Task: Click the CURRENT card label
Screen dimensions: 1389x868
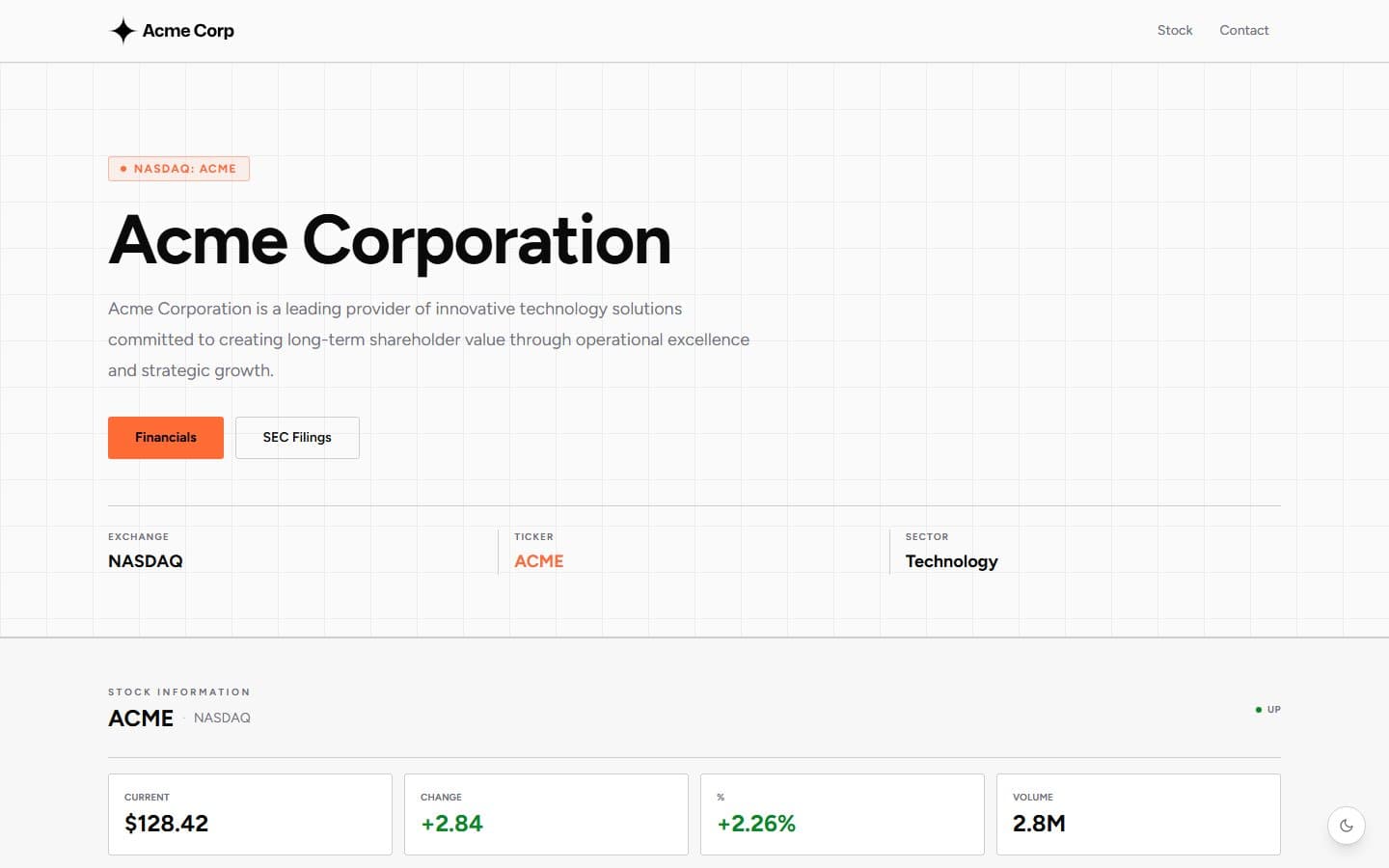Action: (147, 798)
